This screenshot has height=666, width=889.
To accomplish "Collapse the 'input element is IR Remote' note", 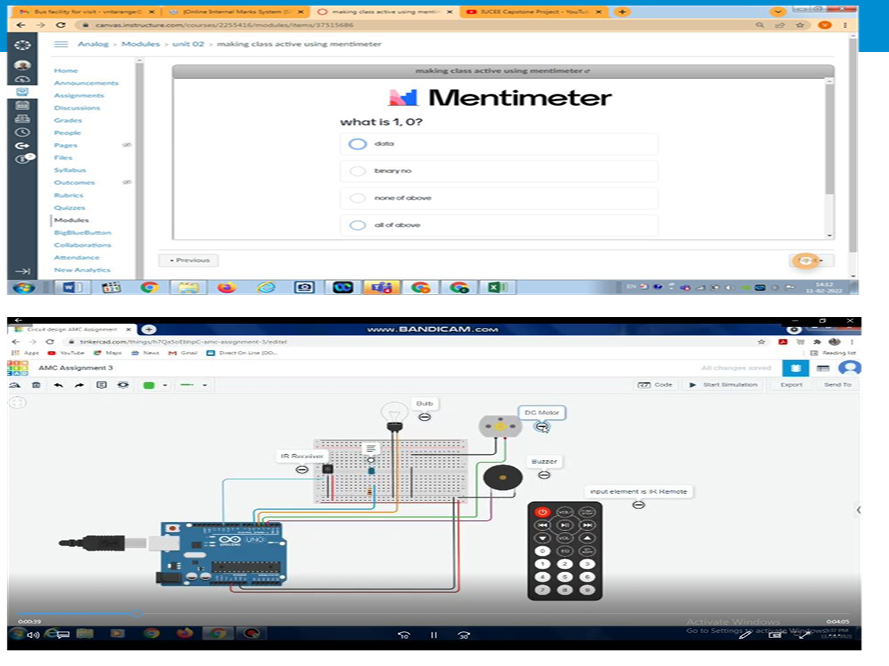I will (x=638, y=504).
